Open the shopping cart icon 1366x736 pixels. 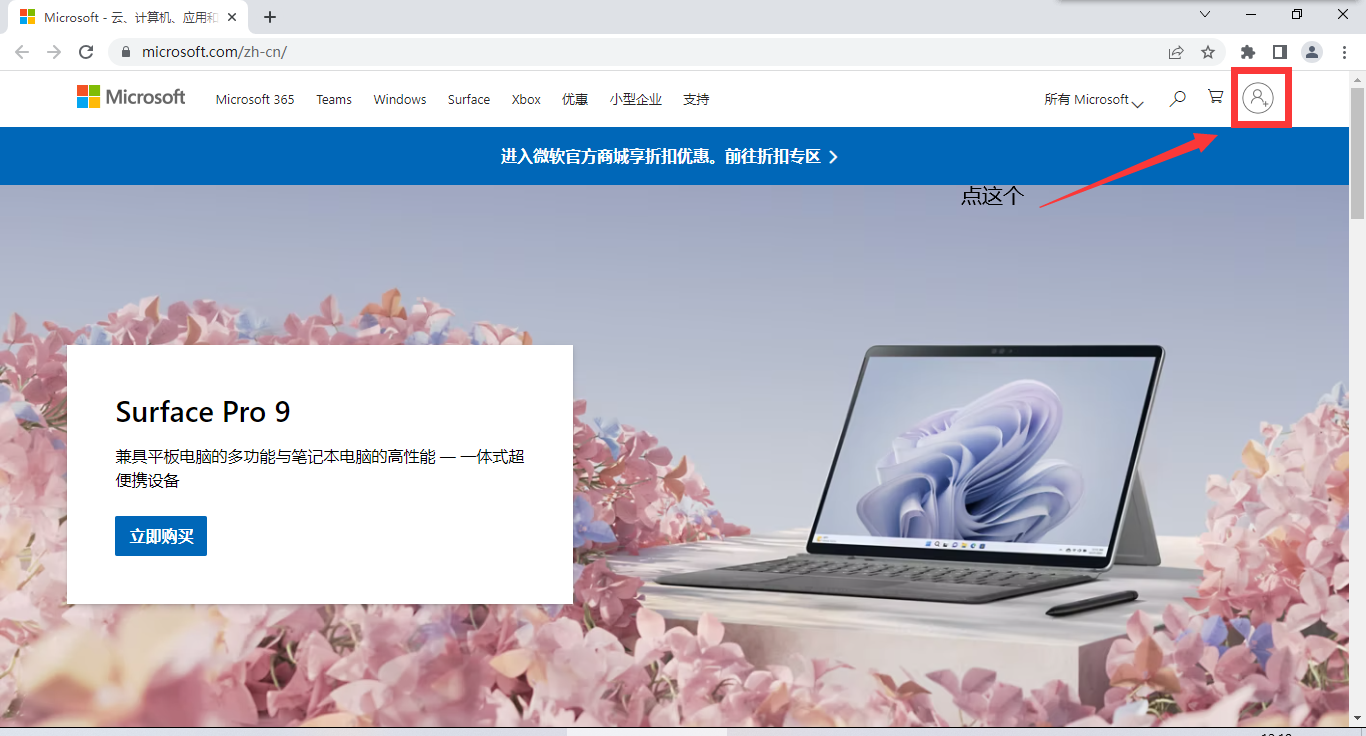[1215, 97]
